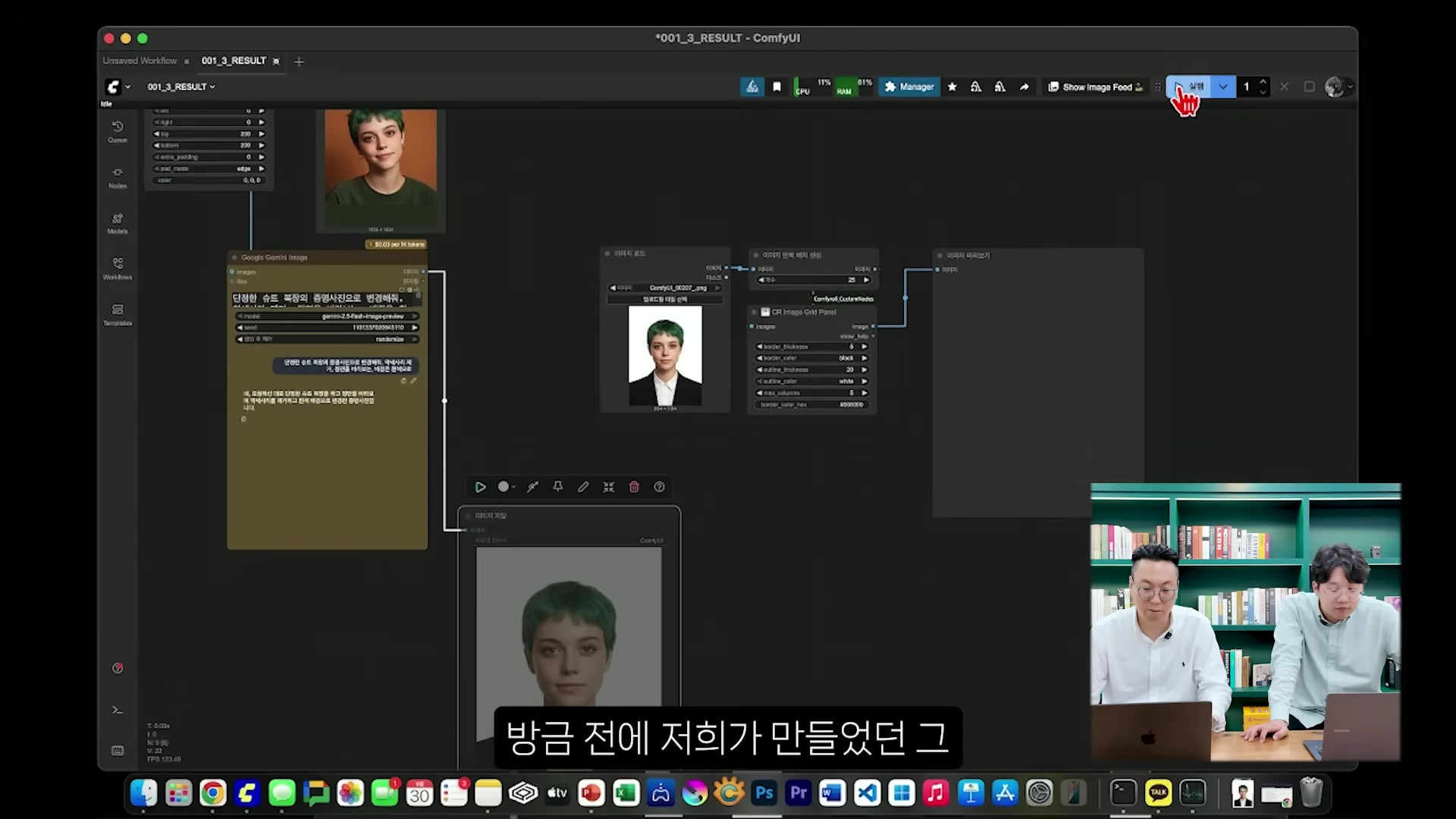Open run button options dropdown arrow
Screen dimensions: 1456x819
[x=1223, y=87]
